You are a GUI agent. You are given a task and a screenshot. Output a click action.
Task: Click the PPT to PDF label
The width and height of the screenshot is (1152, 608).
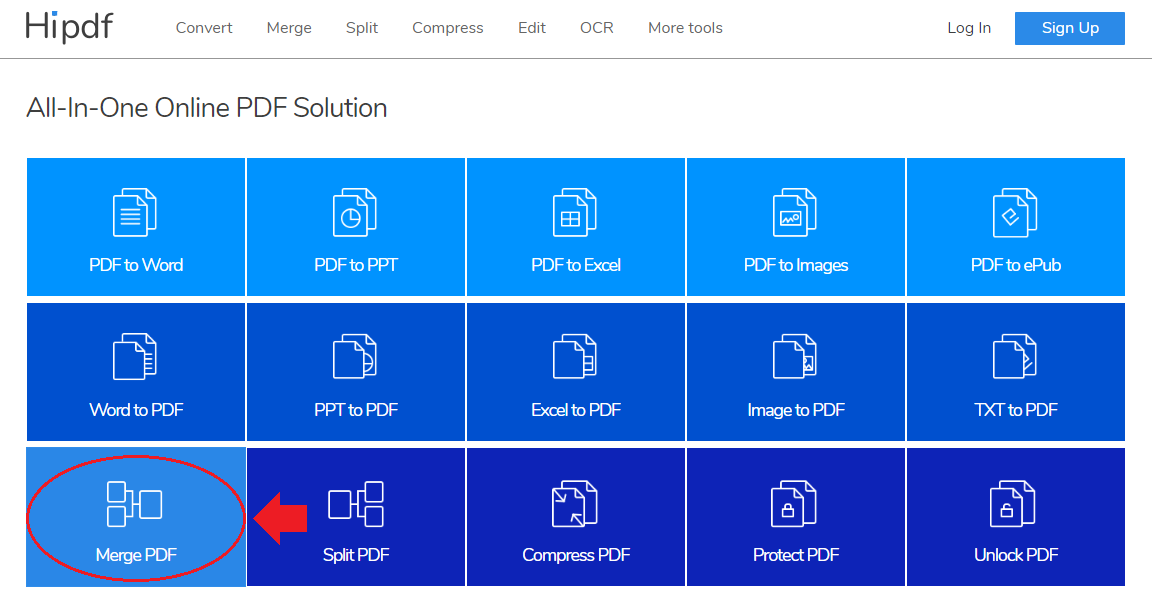356,410
